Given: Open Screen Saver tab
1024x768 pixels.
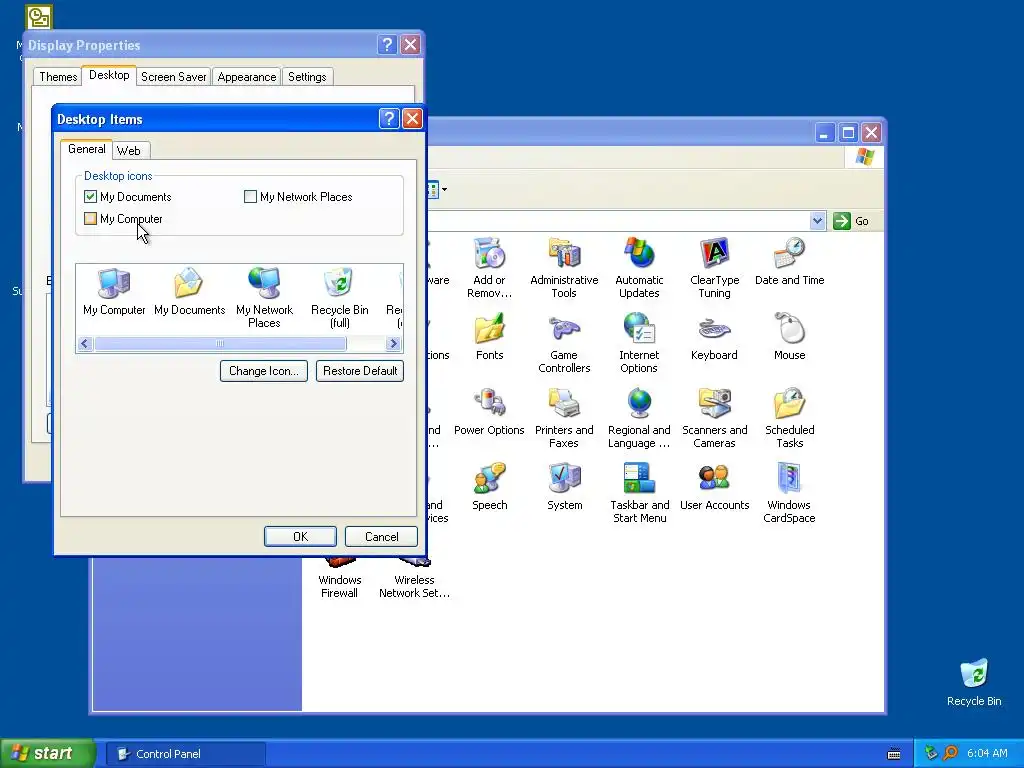Looking at the screenshot, I should pyautogui.click(x=174, y=77).
